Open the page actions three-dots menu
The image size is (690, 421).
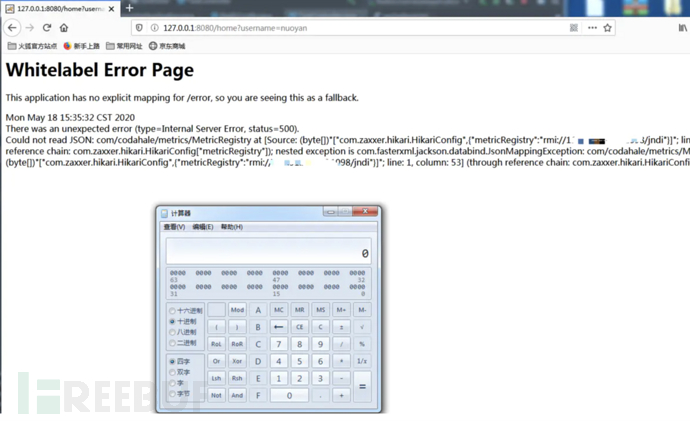click(592, 28)
